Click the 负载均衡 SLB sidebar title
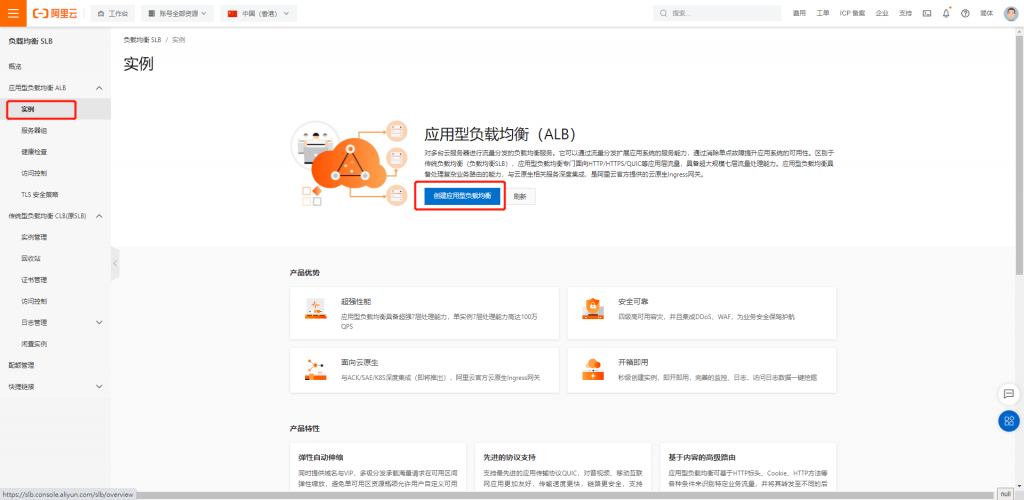The image size is (1024, 500). coord(30,41)
